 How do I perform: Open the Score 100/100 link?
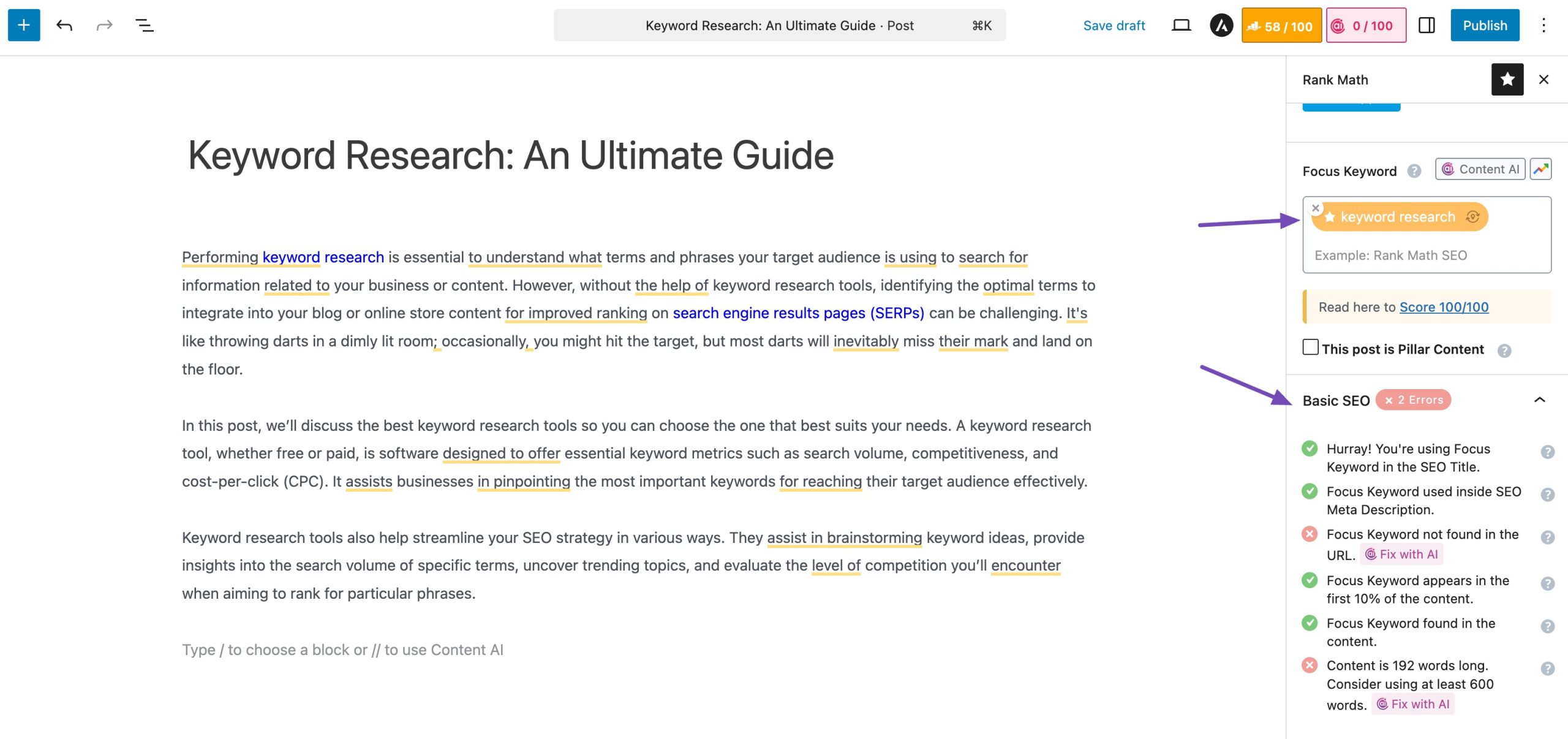[1444, 307]
